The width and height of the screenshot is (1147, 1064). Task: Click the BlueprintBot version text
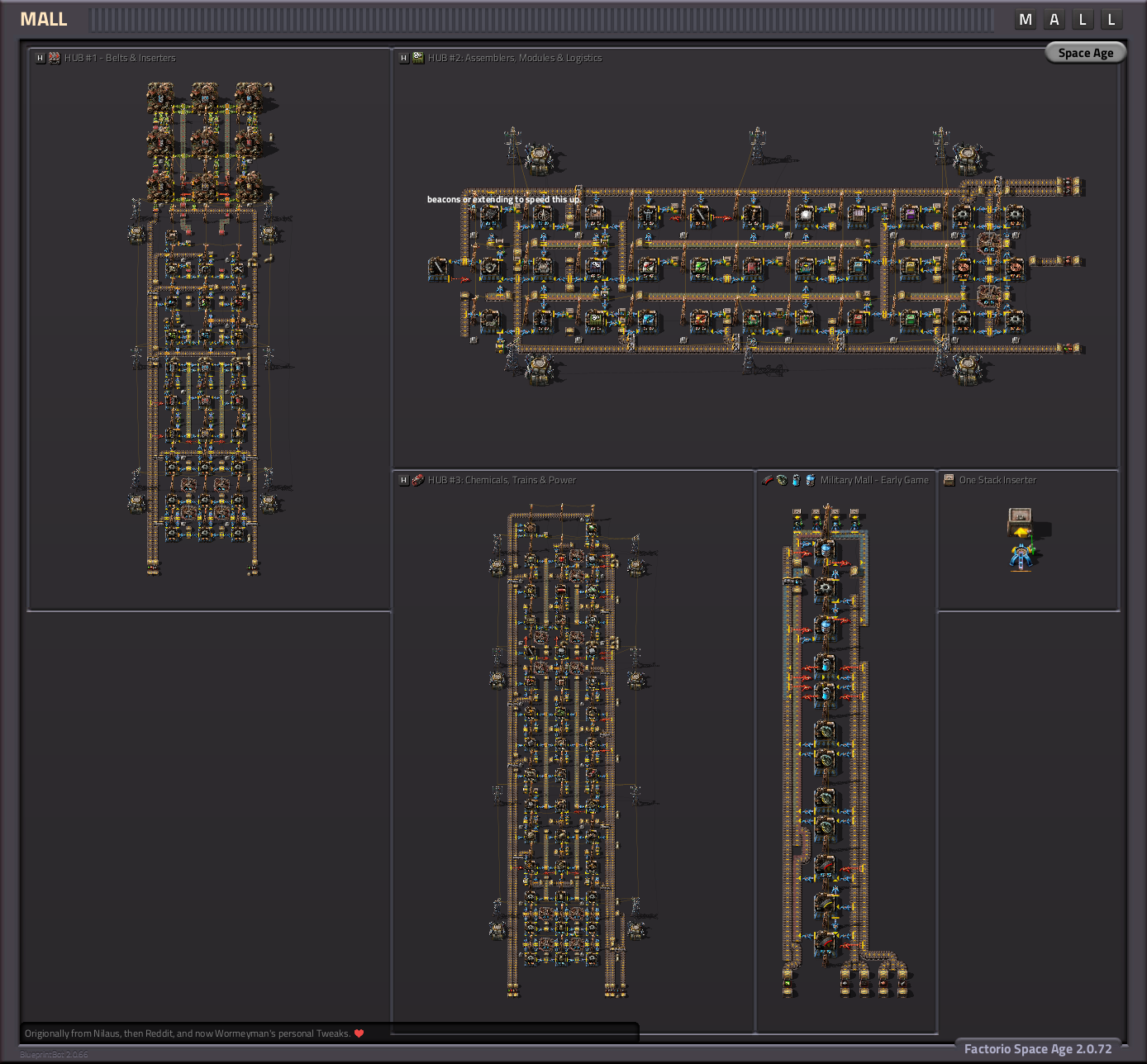[x=54, y=1055]
